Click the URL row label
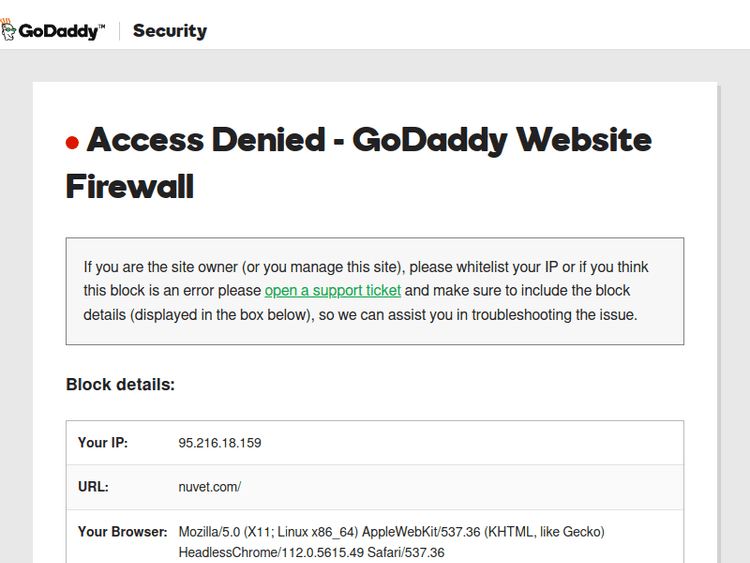Screen dimensions: 750x563 tap(93, 487)
